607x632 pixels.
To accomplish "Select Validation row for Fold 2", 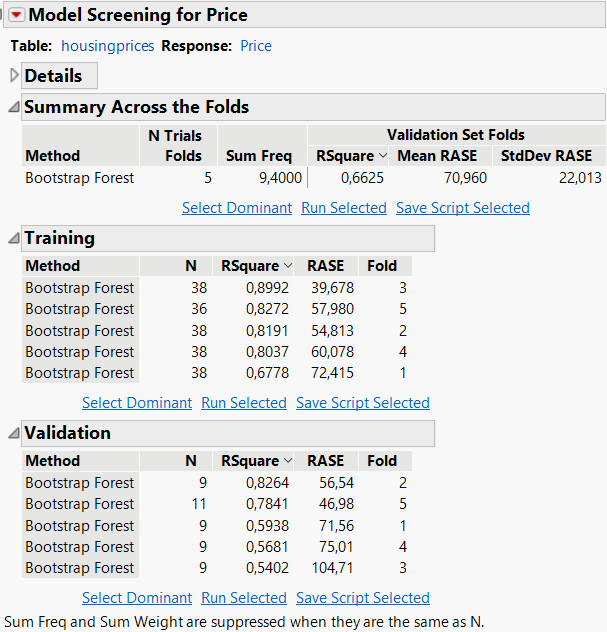I will (x=80, y=483).
